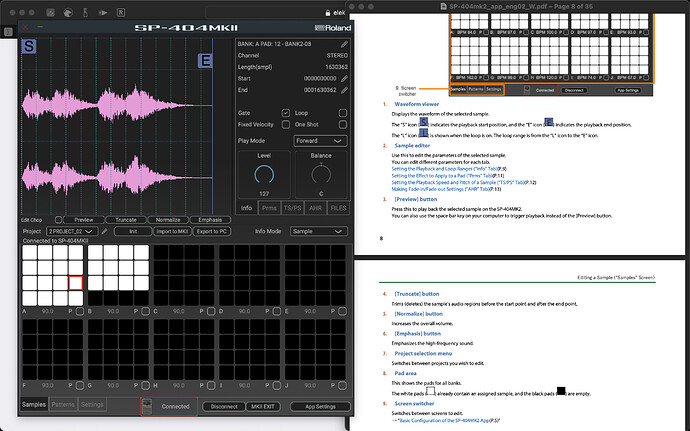Click the MKII EXIT button
690x431 pixels.
(263, 406)
